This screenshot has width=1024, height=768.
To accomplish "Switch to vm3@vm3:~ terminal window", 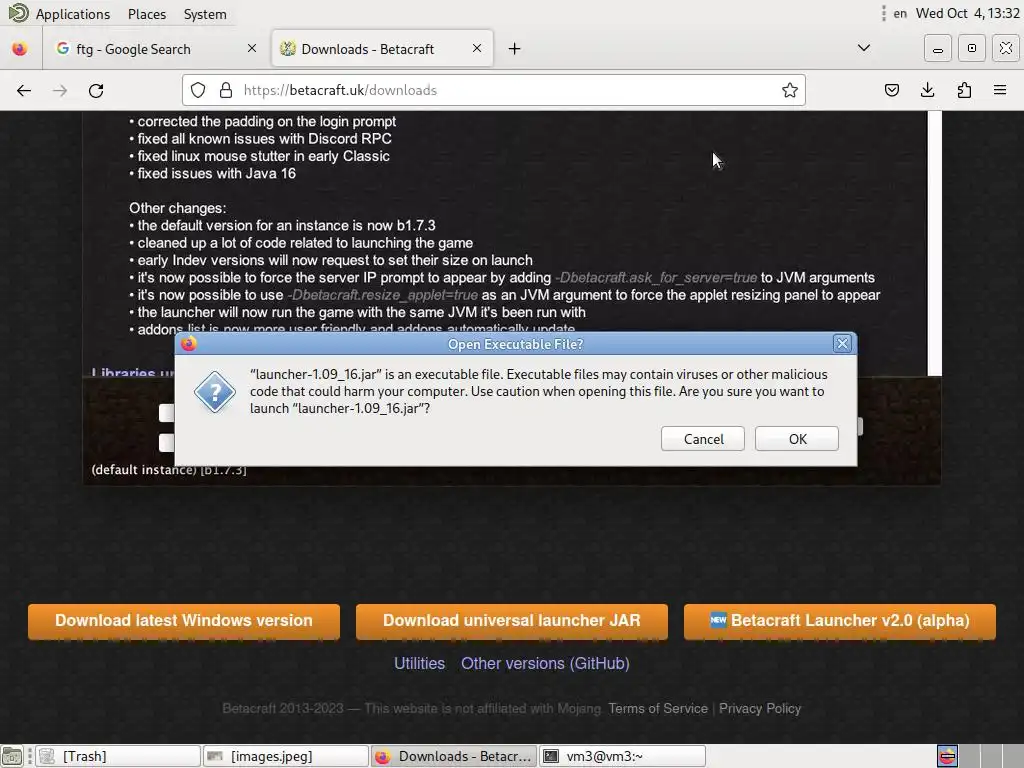I will [x=622, y=756].
